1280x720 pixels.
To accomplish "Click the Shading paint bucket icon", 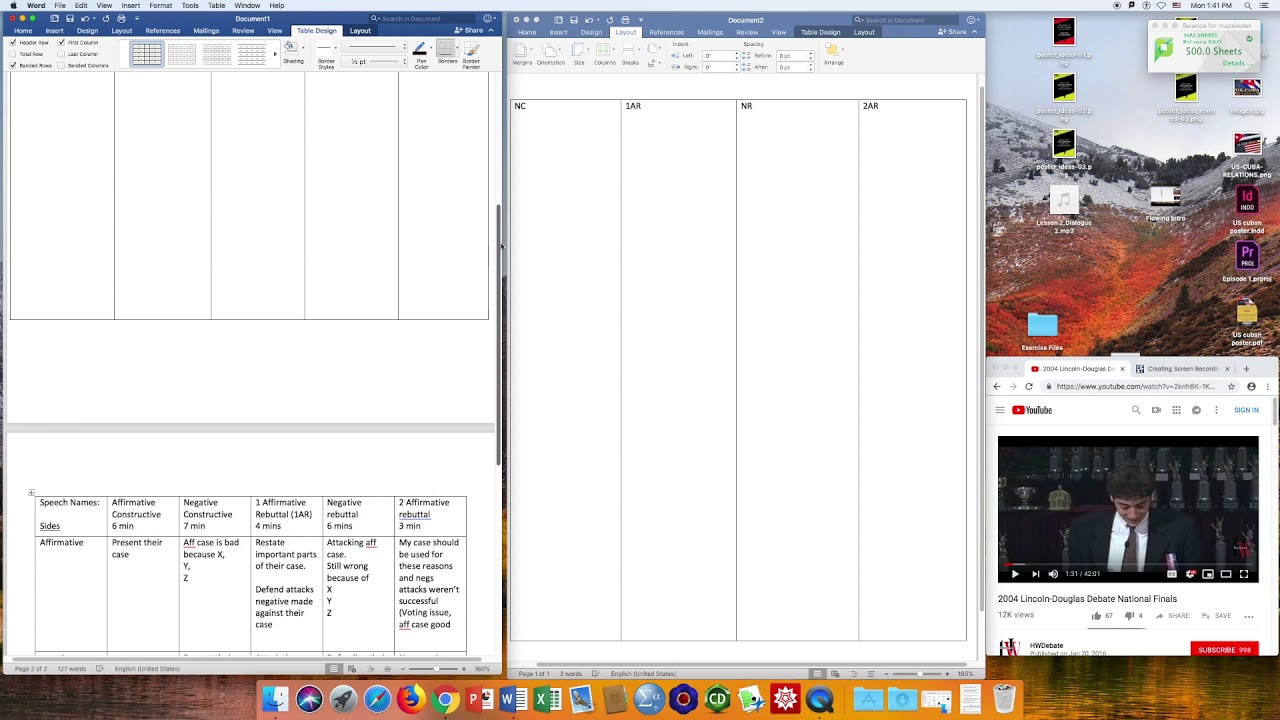I will pyautogui.click(x=290, y=48).
